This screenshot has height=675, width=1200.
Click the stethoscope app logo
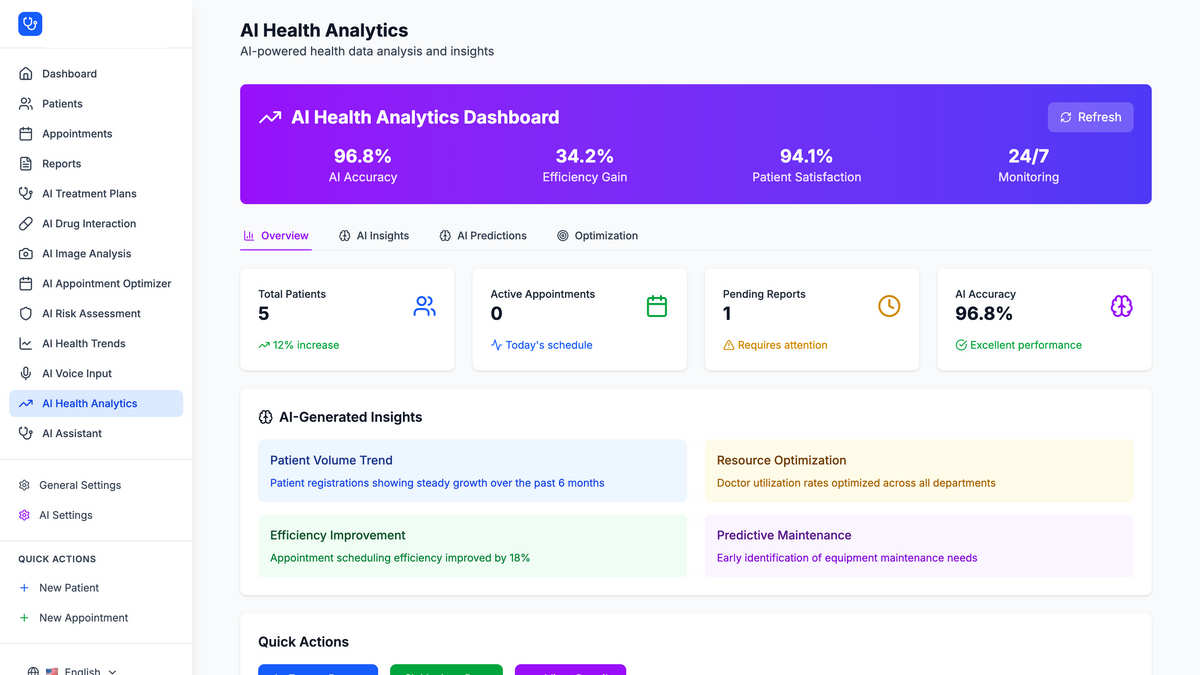pyautogui.click(x=30, y=24)
